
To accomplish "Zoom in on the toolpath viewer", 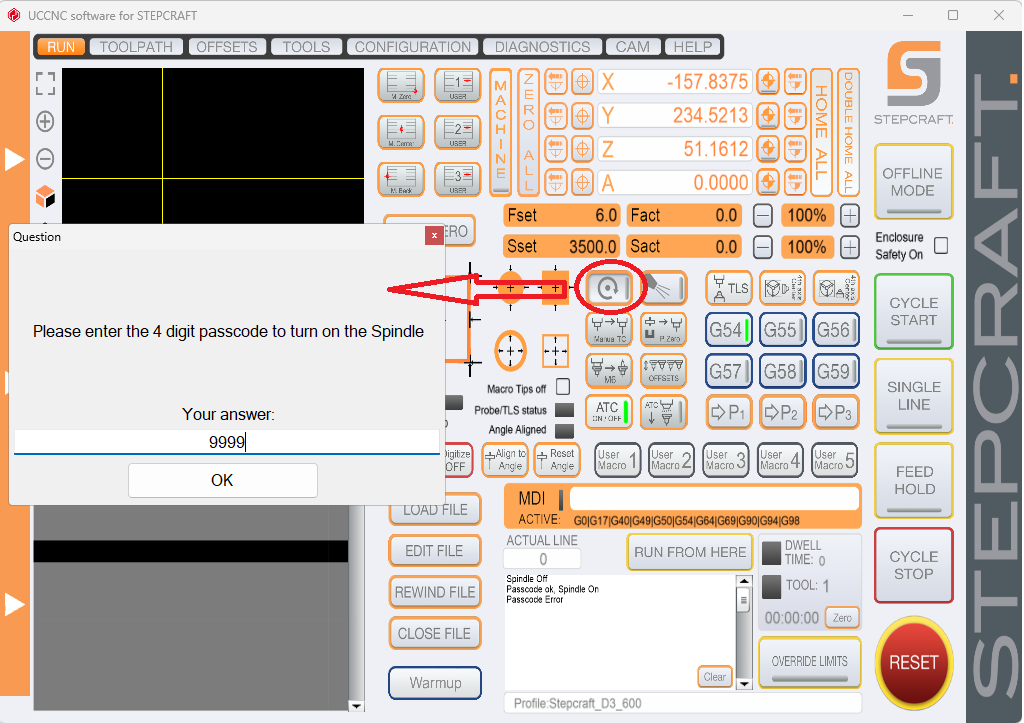I will [x=45, y=121].
